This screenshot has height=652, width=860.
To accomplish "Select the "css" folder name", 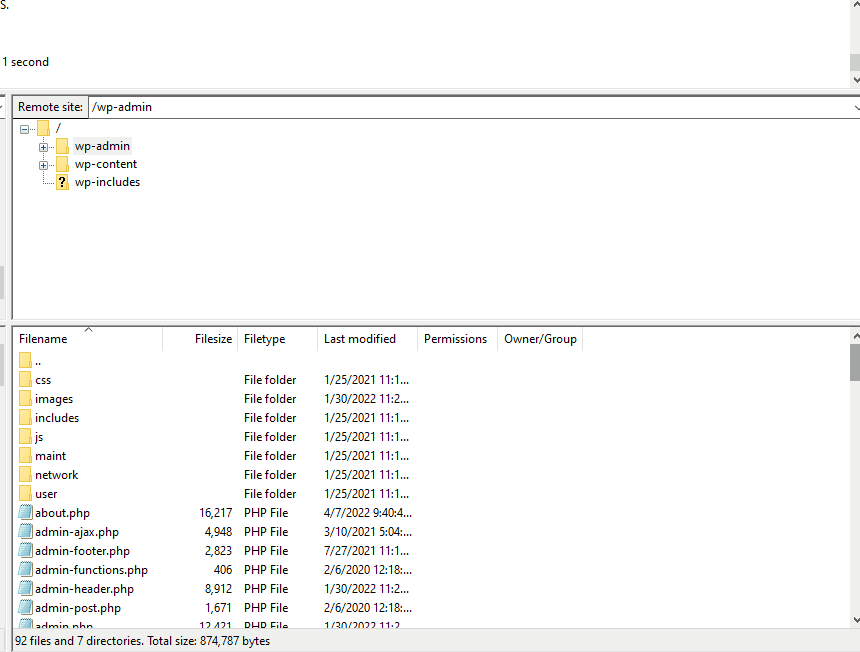I will [x=43, y=380].
